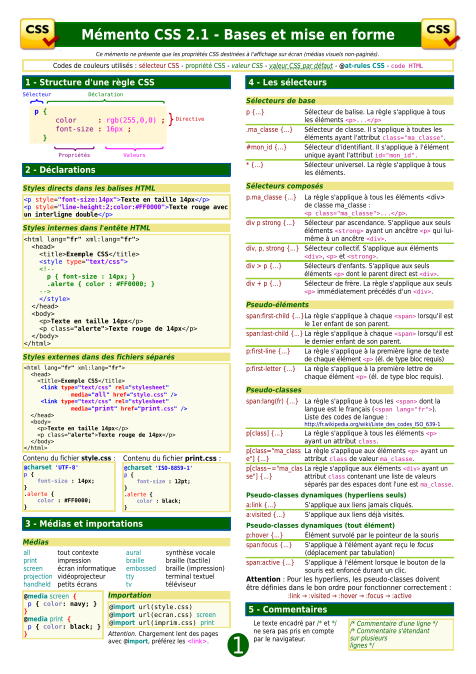
Task: Click subheading "Pseudo-éléments"
Action: point(277,305)
